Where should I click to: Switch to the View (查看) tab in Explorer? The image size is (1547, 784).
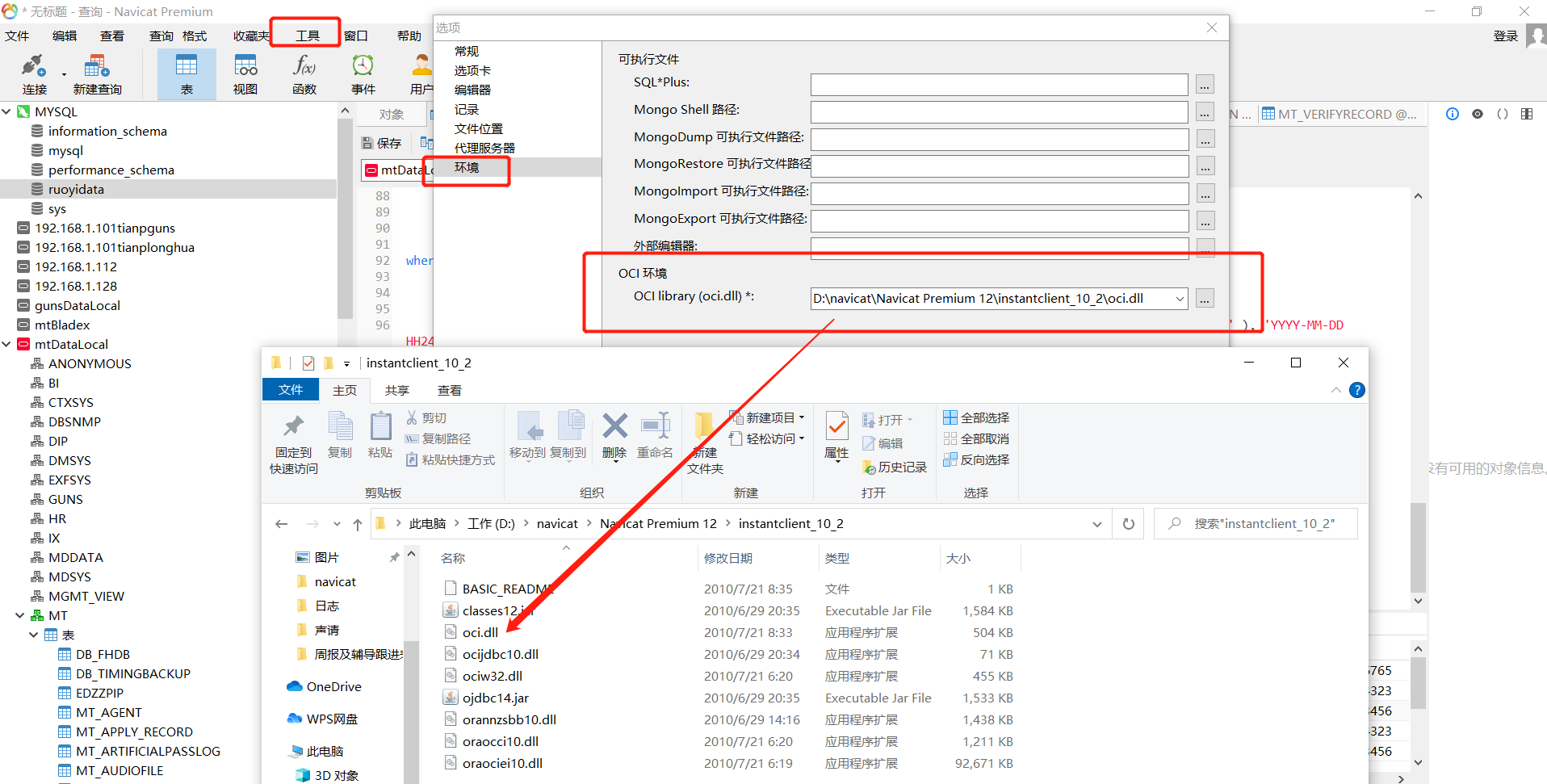point(450,390)
